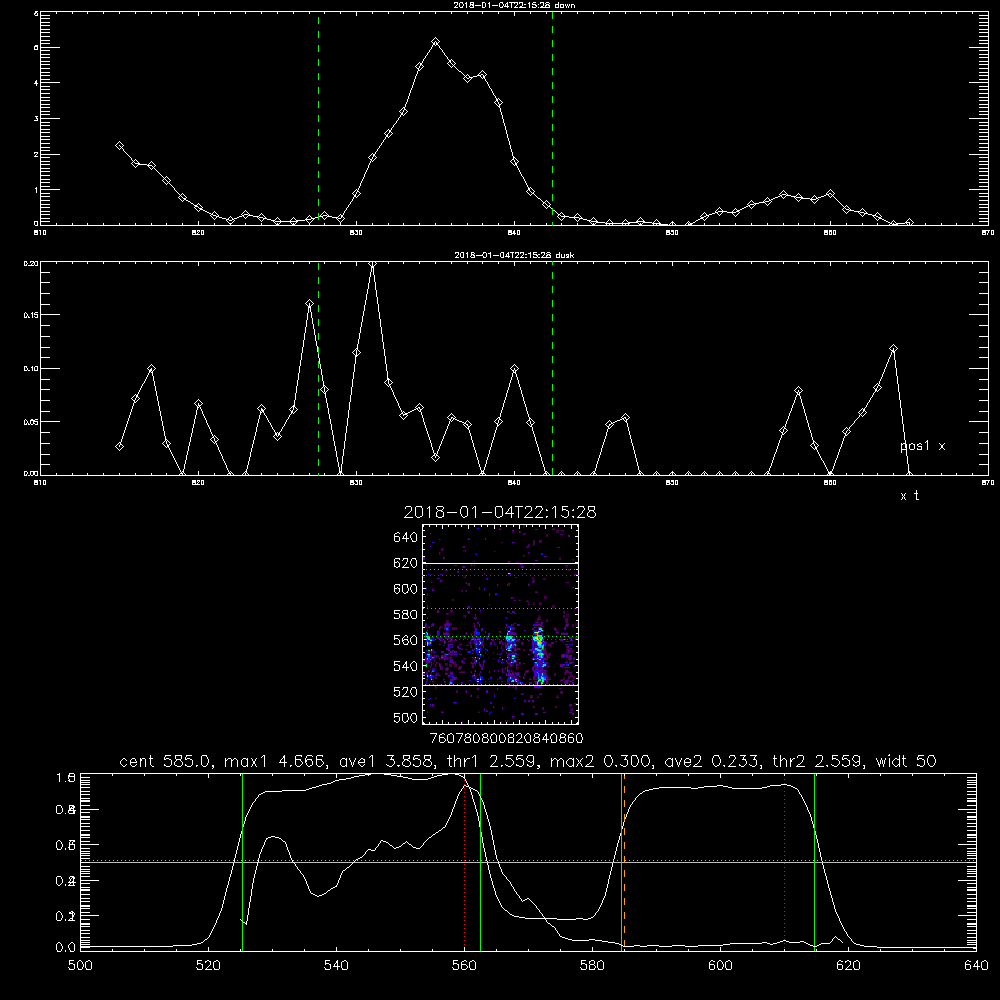Open the colored heatmap image panel
The image size is (1000, 1000).
(x=501, y=624)
